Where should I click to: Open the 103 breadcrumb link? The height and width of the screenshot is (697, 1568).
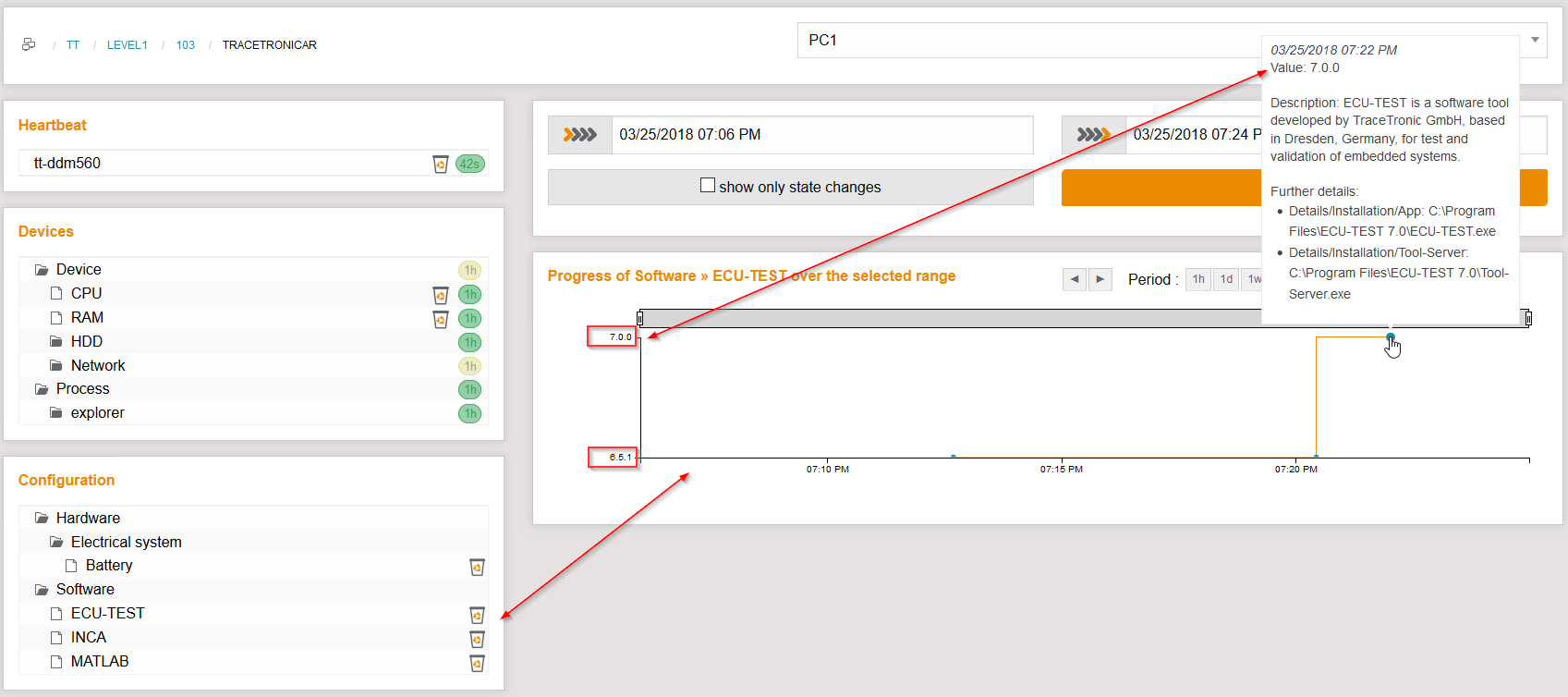click(186, 45)
